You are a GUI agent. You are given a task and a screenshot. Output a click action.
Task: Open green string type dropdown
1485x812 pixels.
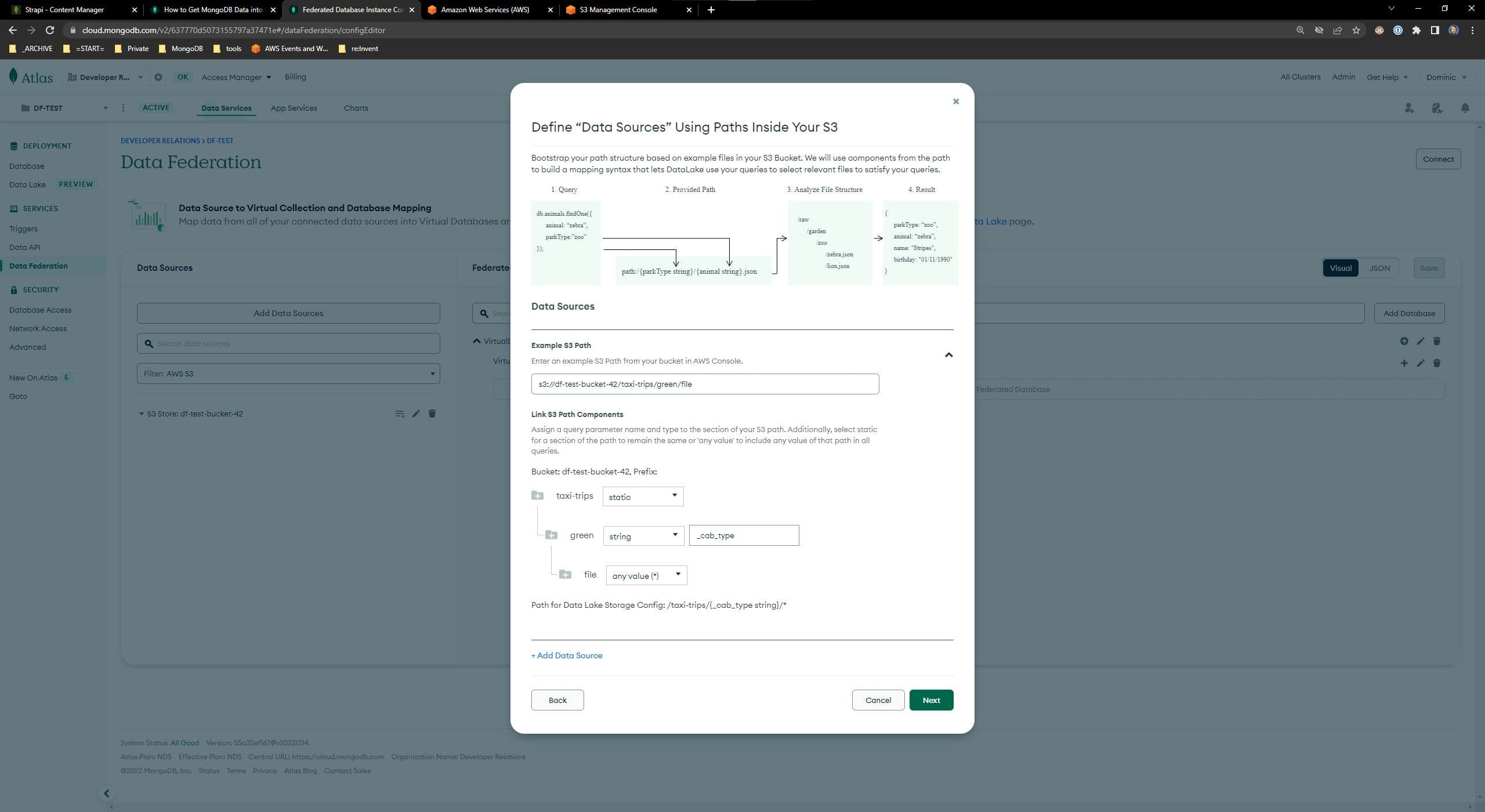point(643,536)
